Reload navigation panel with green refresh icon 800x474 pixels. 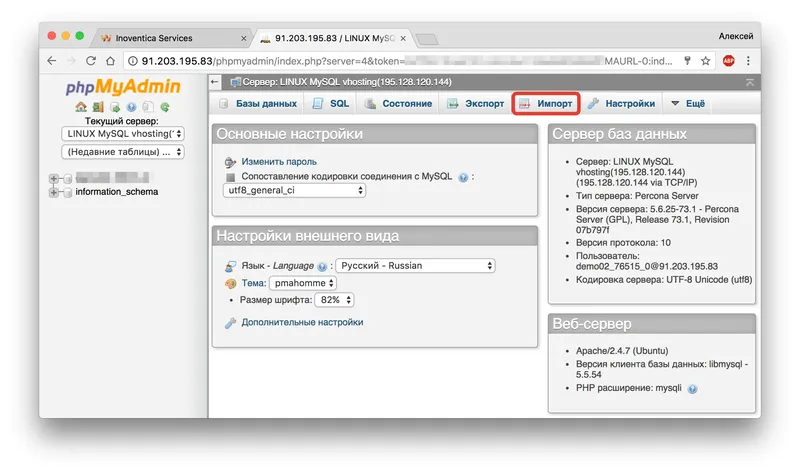165,107
